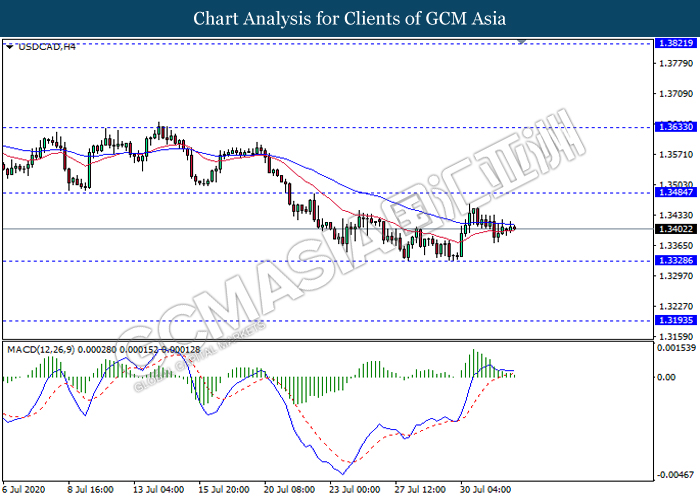Click the MACD 0.00 zero-level value

tap(667, 377)
